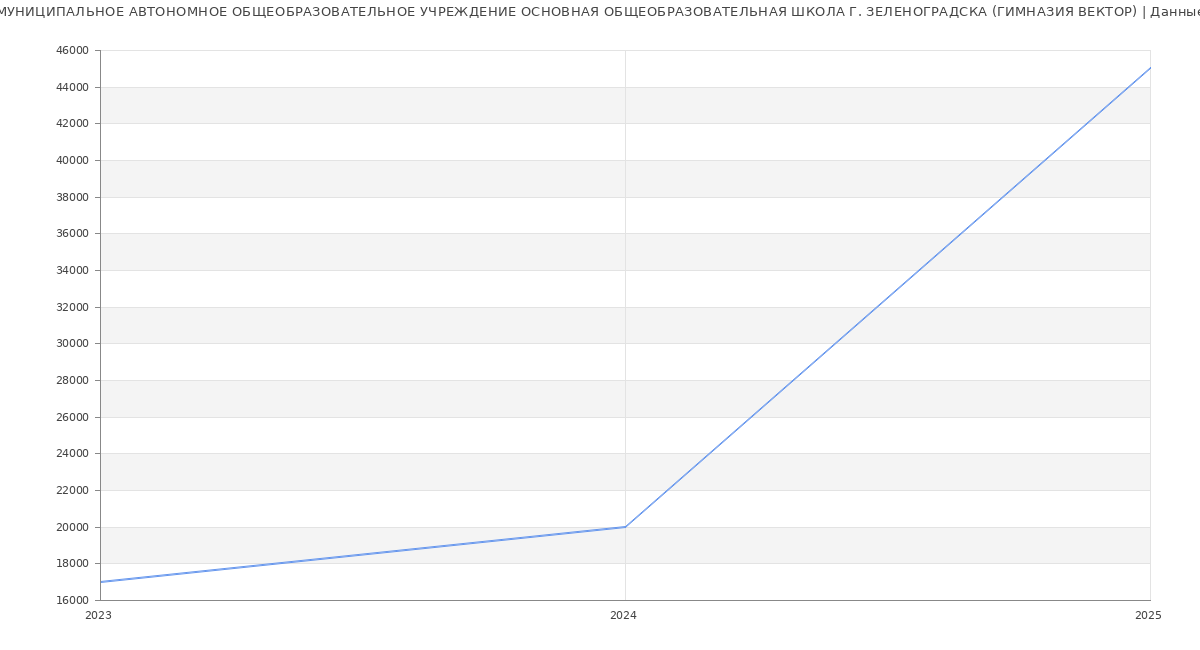Viewport: 1200px width, 650px height.
Task: Click the 24000 y-axis label
Action: 72,453
